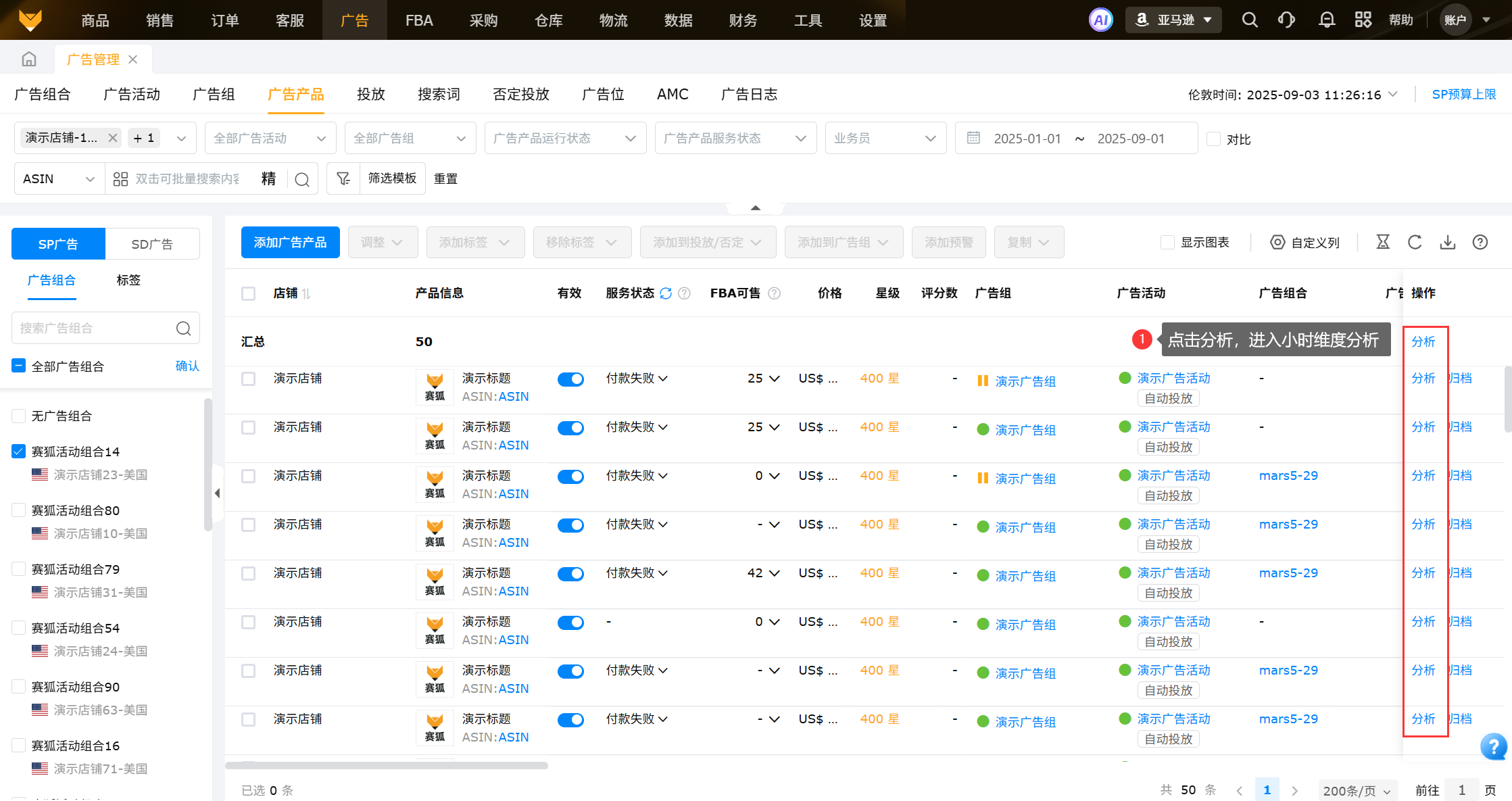Open the FBA top menu
Image resolution: width=1512 pixels, height=801 pixels.
(419, 20)
